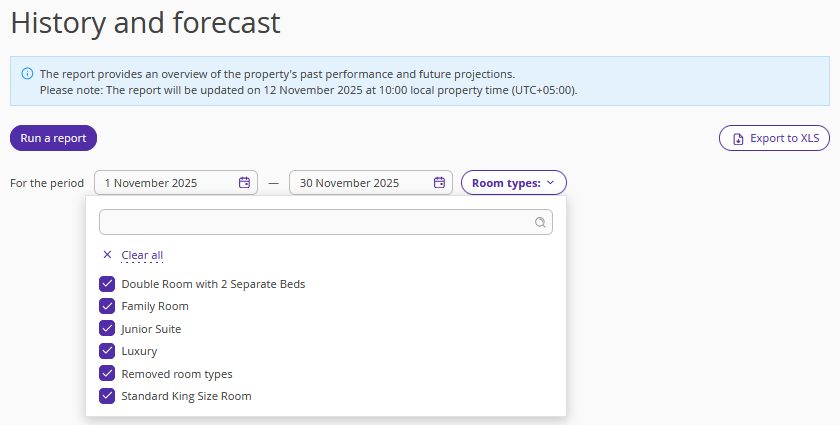Open the 30 November 2025 date field
This screenshot has height=425, width=840.
coord(360,183)
